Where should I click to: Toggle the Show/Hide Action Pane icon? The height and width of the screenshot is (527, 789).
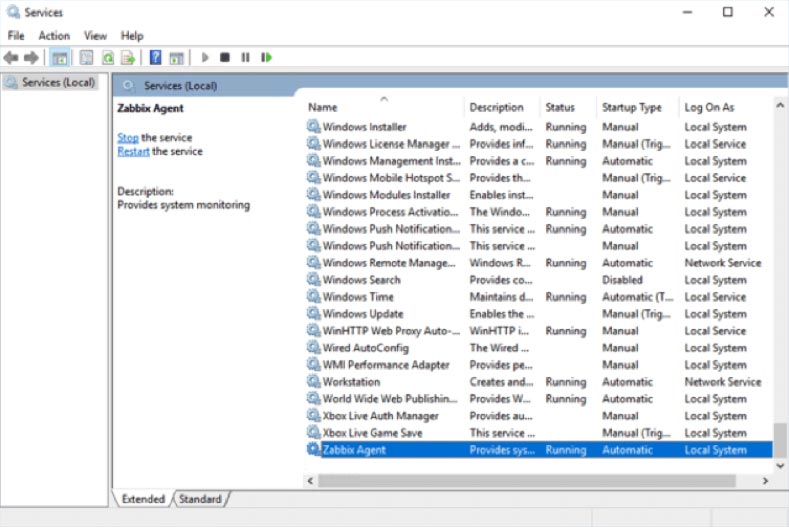pos(176,58)
